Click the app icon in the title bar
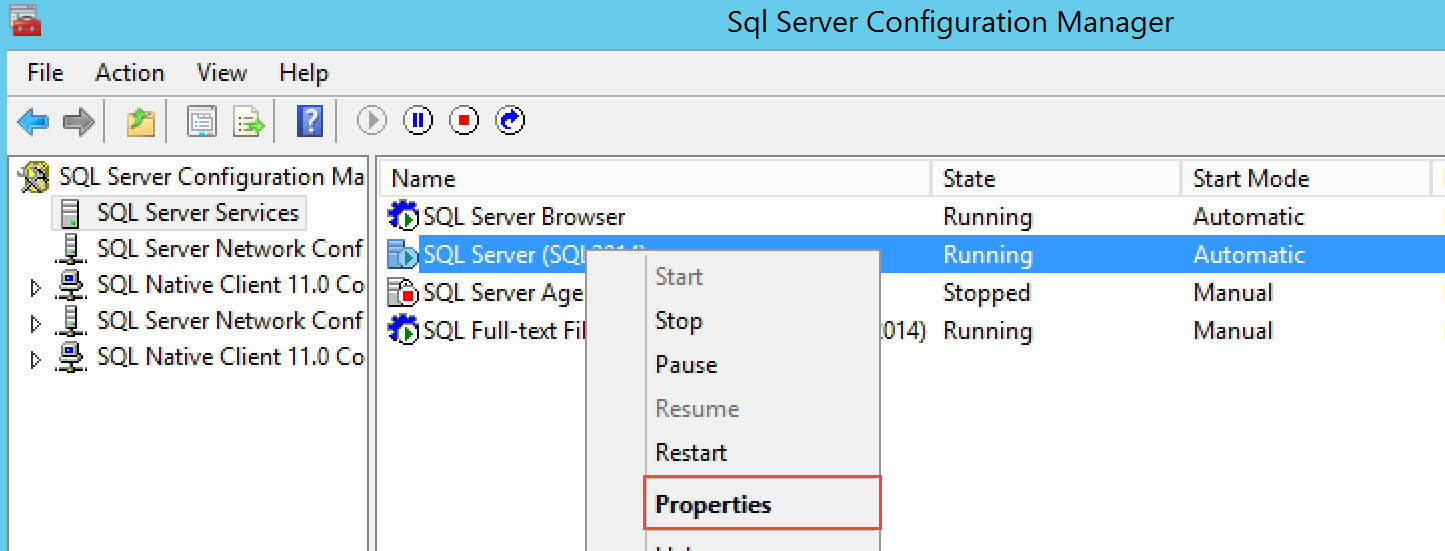The image size is (1445, 551). pyautogui.click(x=25, y=20)
